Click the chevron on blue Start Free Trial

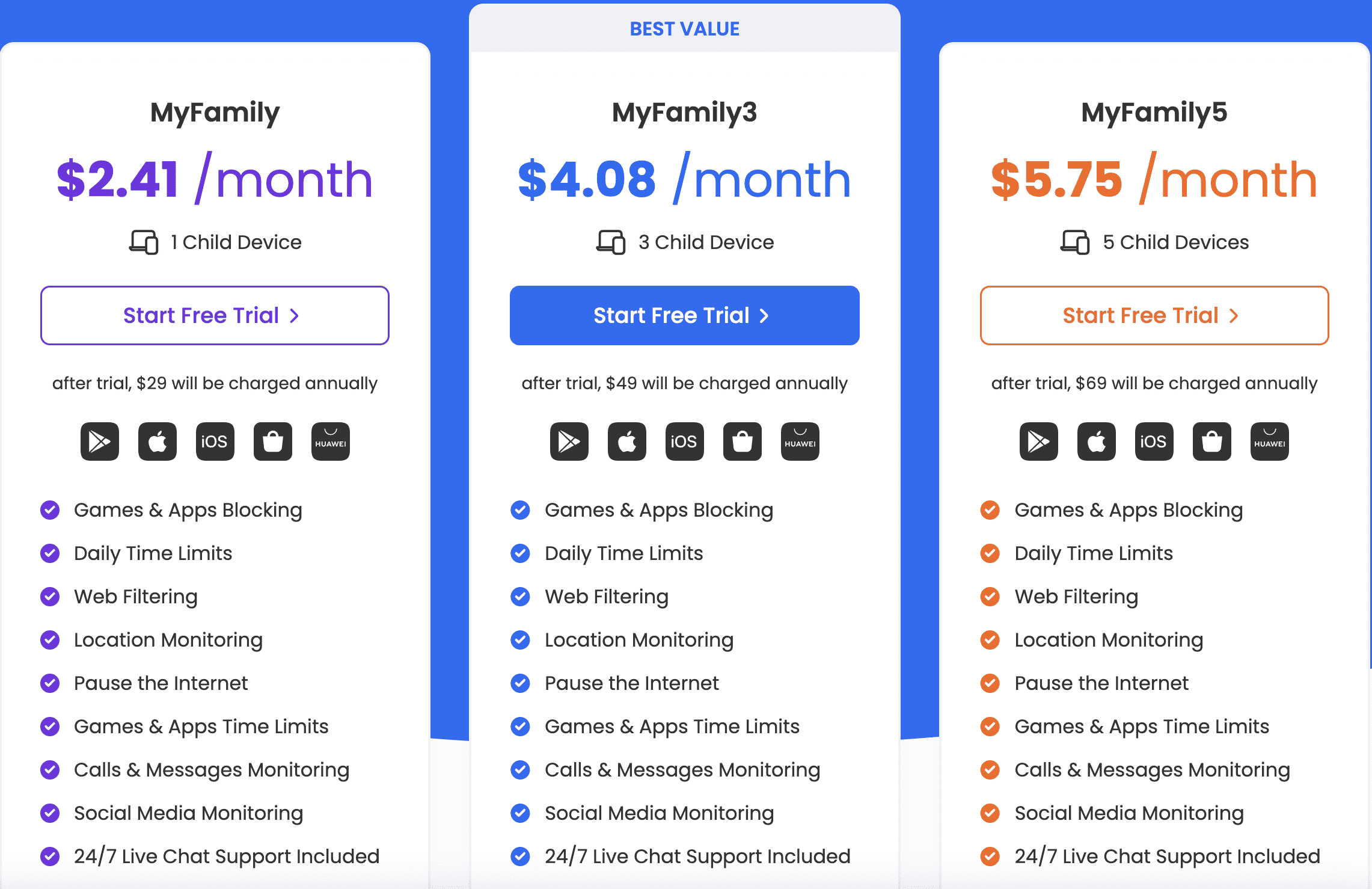(x=764, y=316)
